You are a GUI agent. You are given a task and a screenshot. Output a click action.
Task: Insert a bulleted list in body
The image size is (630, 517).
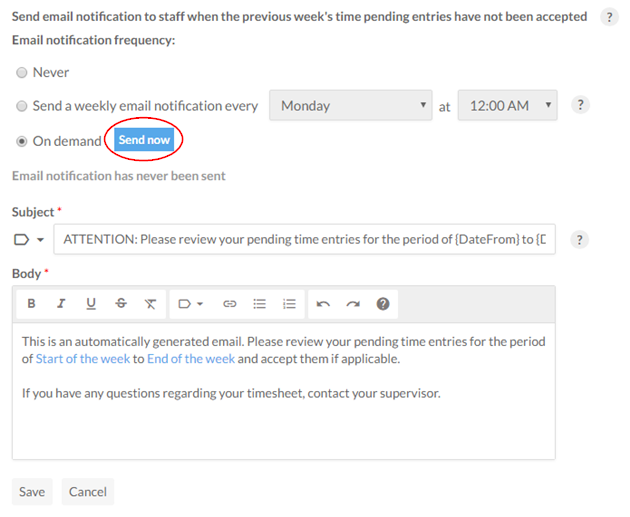pyautogui.click(x=259, y=303)
